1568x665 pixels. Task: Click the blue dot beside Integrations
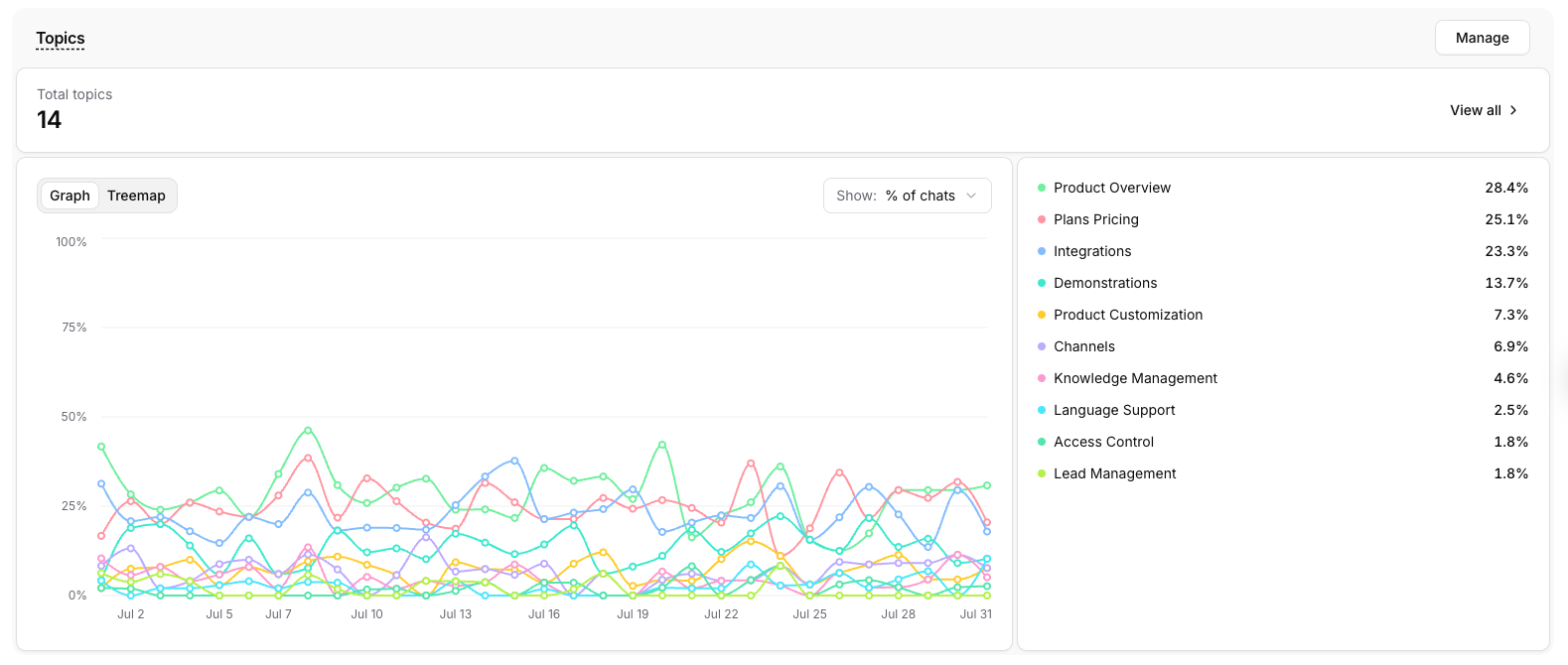point(1041,251)
